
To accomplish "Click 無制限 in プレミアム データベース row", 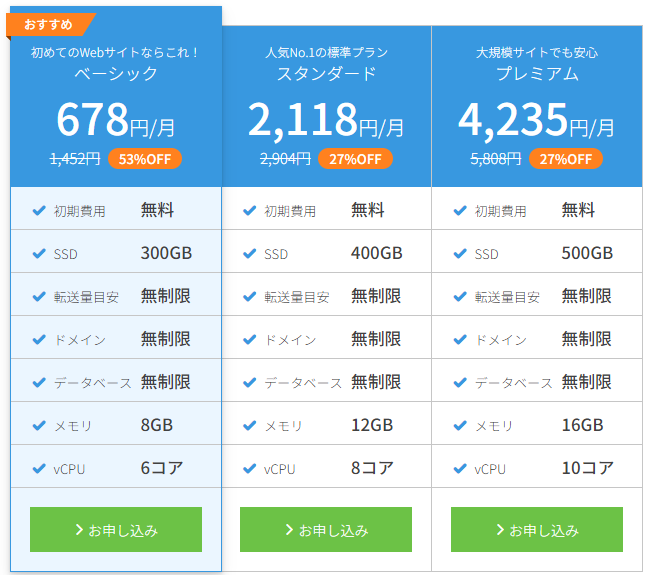I will coord(586,382).
